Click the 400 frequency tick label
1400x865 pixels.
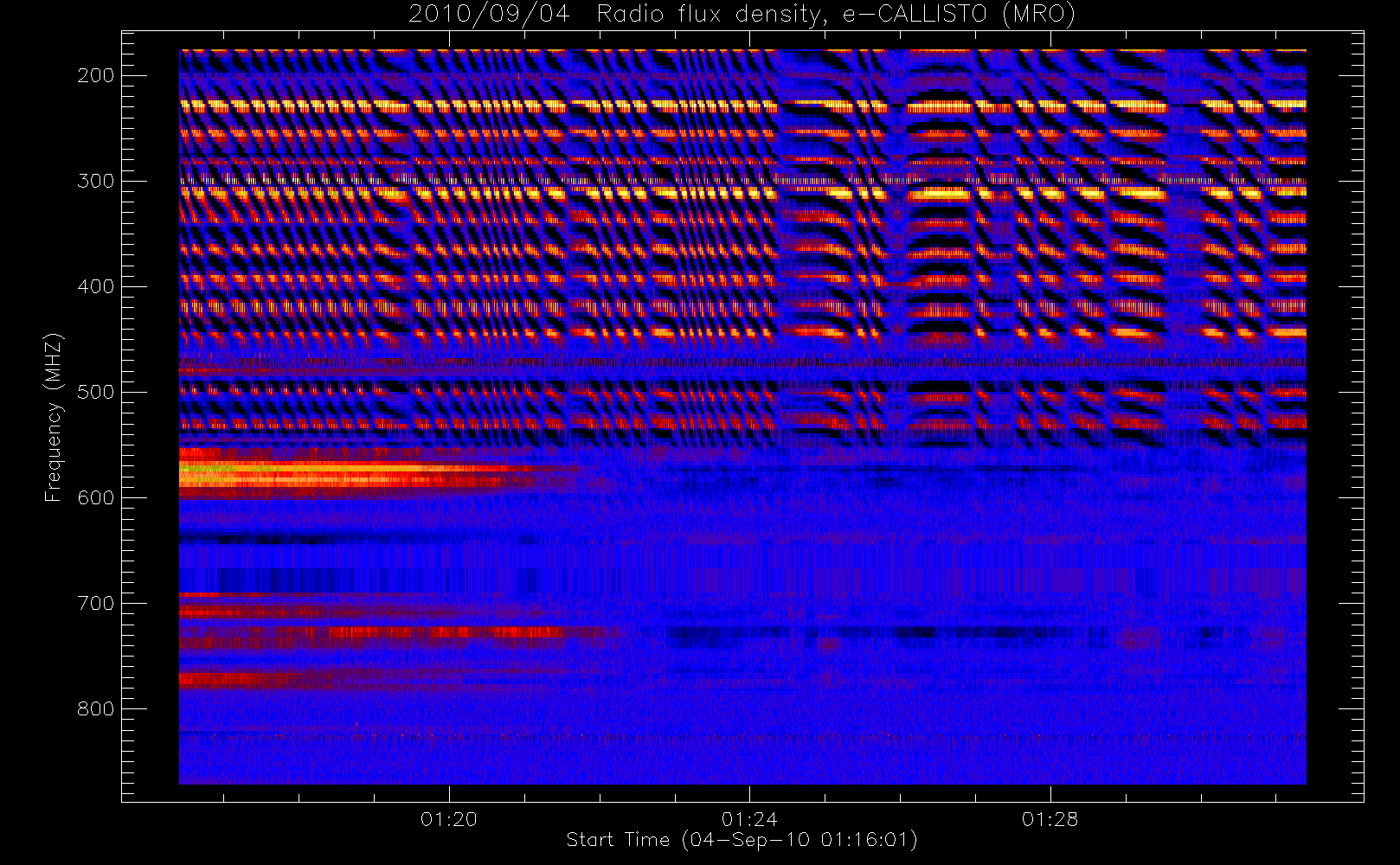pos(95,286)
